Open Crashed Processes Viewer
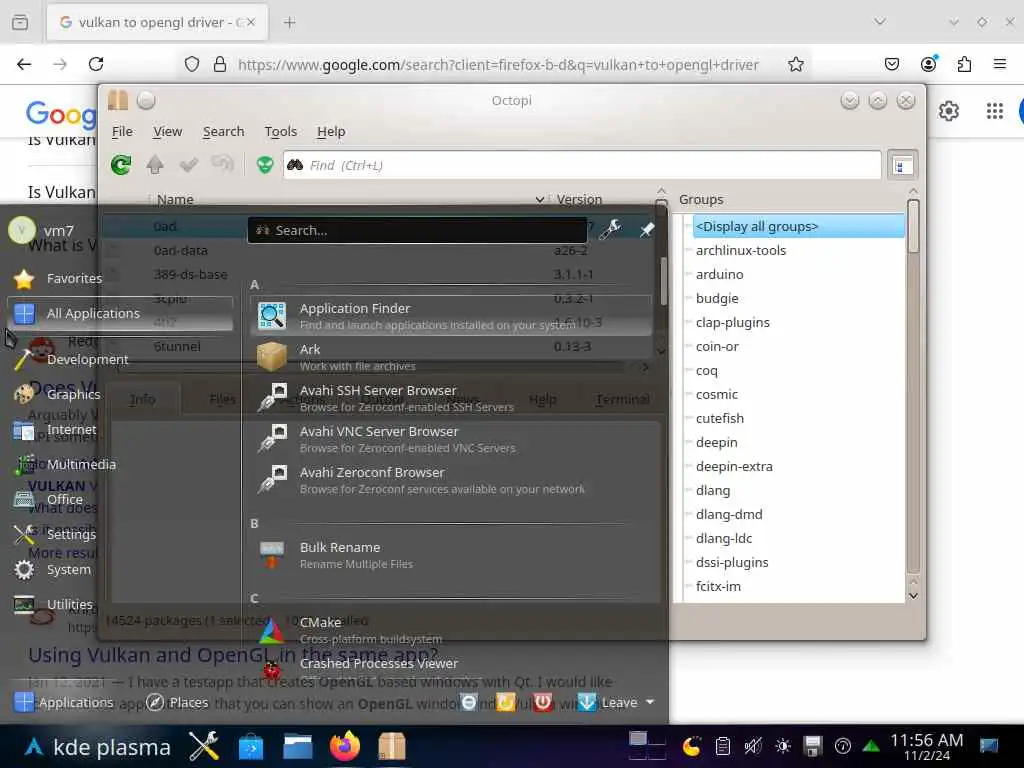Image resolution: width=1024 pixels, height=768 pixels. click(451, 666)
